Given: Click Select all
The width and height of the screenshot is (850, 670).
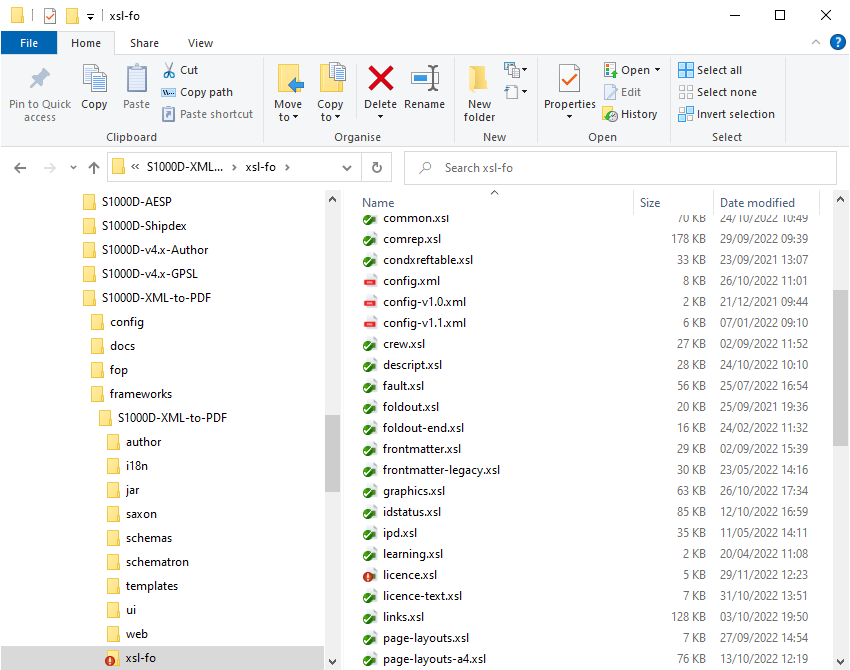Looking at the screenshot, I should pos(710,70).
